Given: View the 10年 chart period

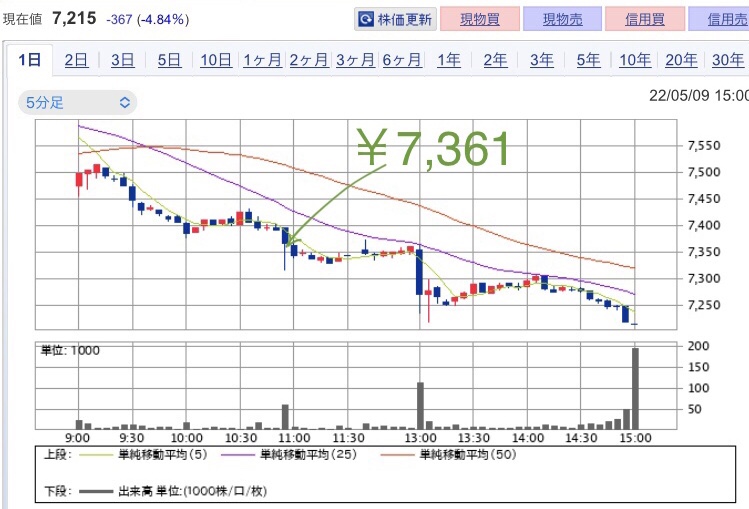Looking at the screenshot, I should coord(635,60).
